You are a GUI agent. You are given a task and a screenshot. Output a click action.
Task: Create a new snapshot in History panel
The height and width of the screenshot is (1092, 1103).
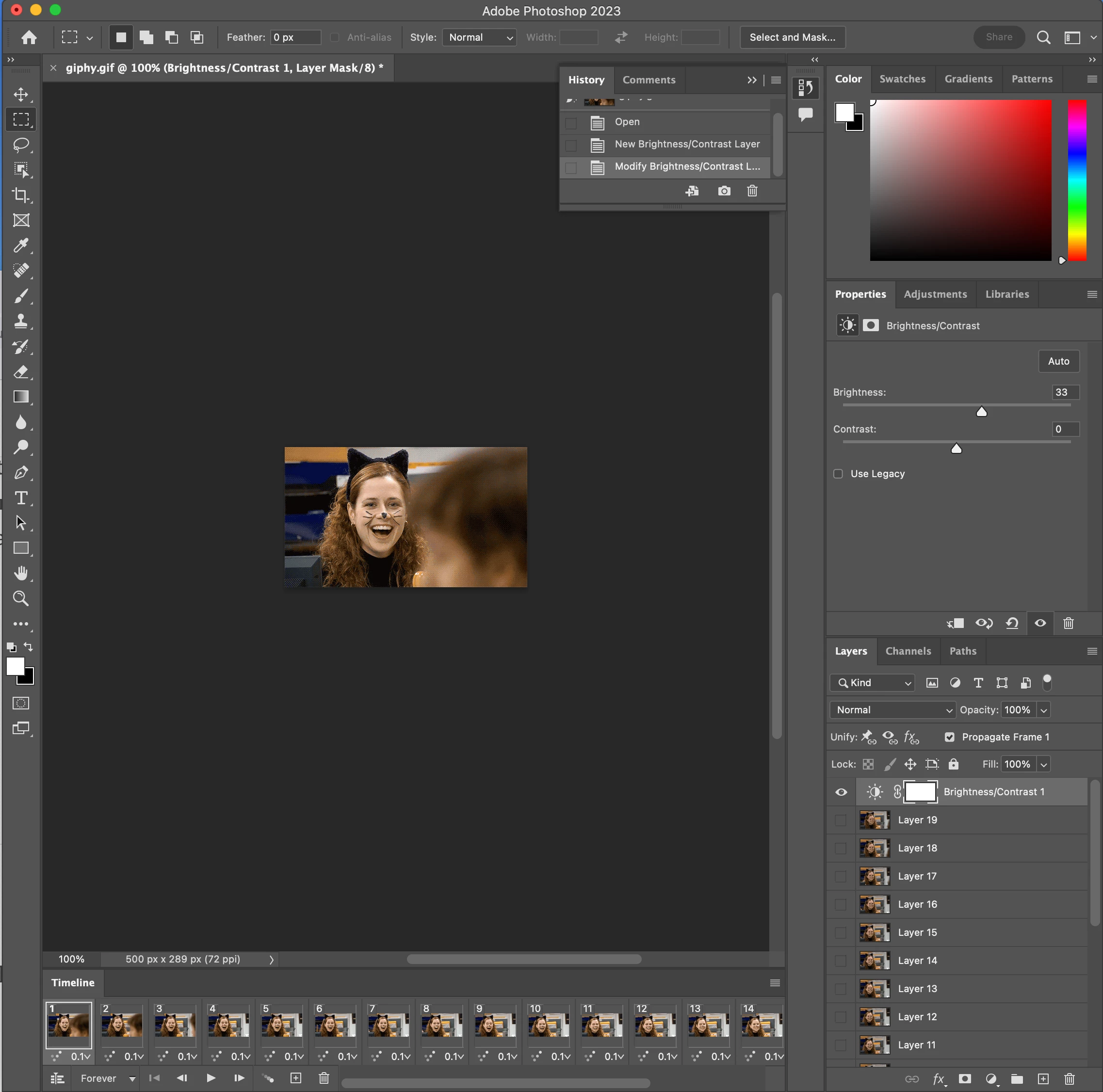pyautogui.click(x=724, y=191)
